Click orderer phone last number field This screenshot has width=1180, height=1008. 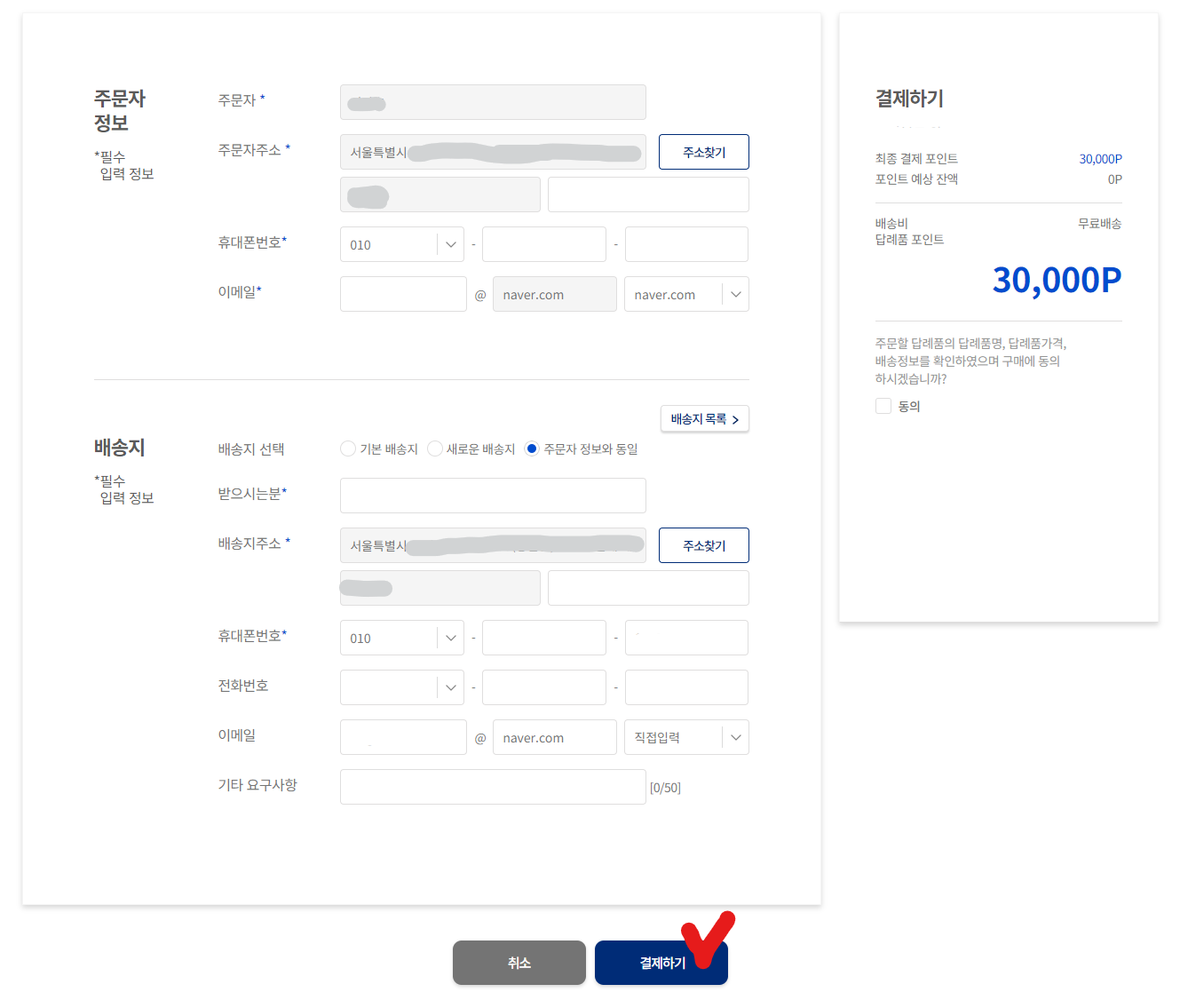(x=686, y=244)
